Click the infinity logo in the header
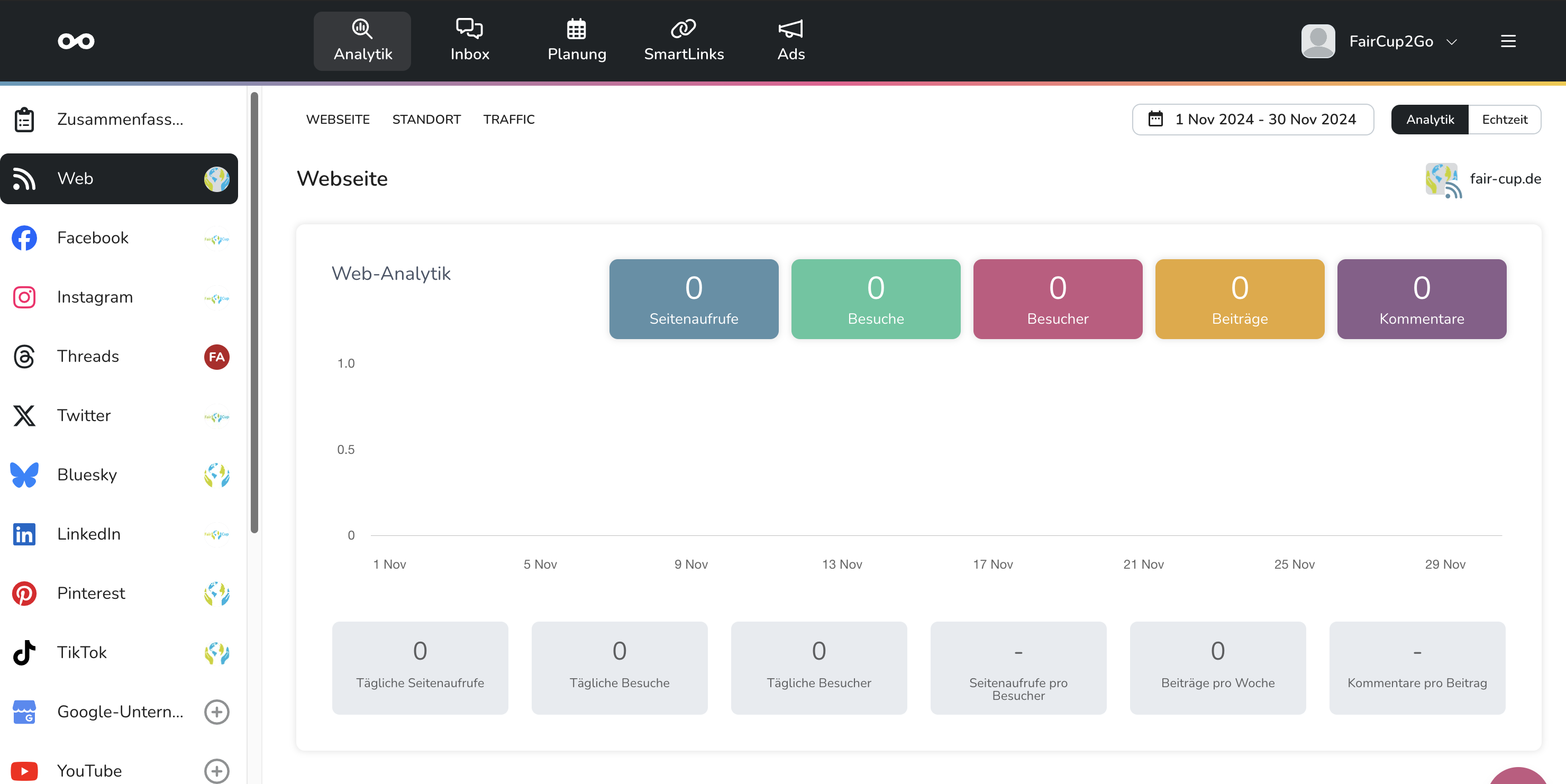Screen dimensions: 1566x784 pyautogui.click(x=76, y=41)
